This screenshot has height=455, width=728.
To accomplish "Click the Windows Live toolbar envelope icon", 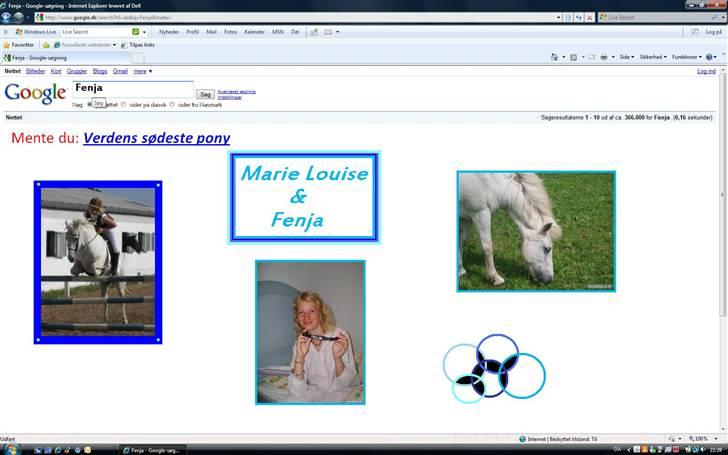I will tap(328, 32).
